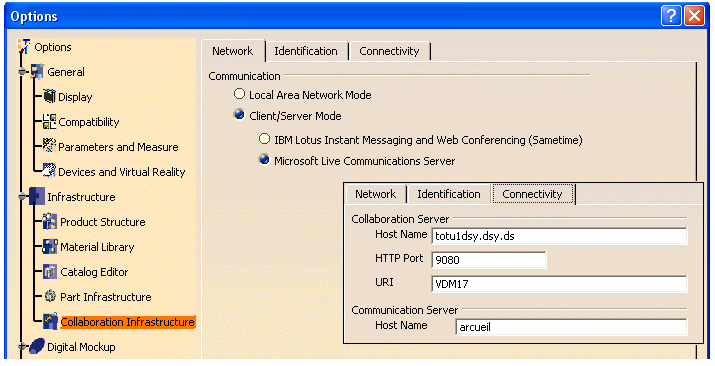The width and height of the screenshot is (715, 366).
Task: Click the Parameters and Measure icon
Action: pos(49,146)
